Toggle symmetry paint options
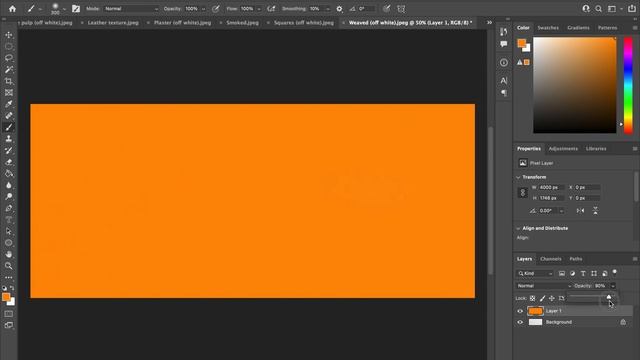Image resolution: width=640 pixels, height=360 pixels. tap(401, 9)
